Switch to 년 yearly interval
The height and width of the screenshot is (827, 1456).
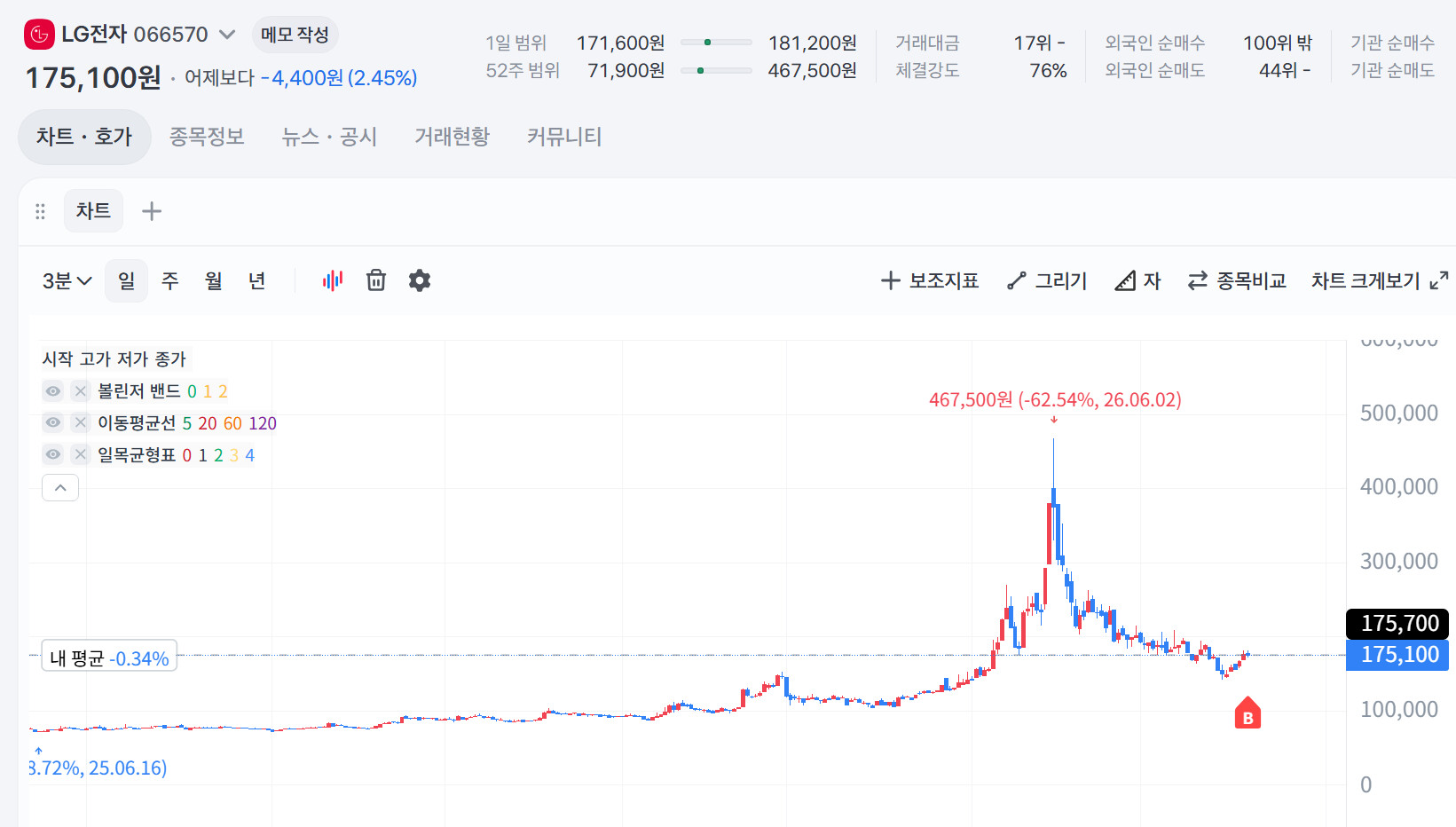[256, 280]
